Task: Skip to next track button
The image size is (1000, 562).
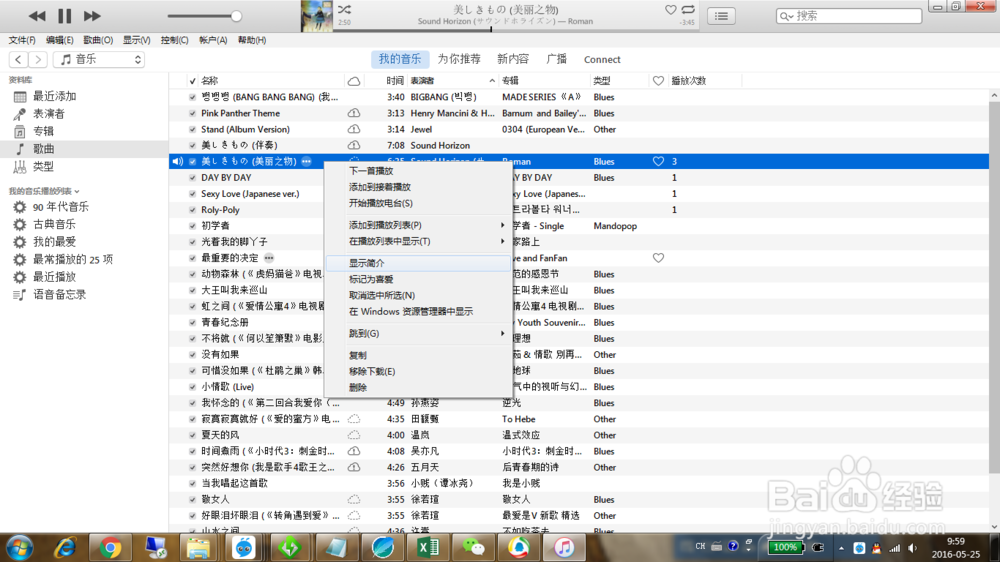Action: [92, 16]
